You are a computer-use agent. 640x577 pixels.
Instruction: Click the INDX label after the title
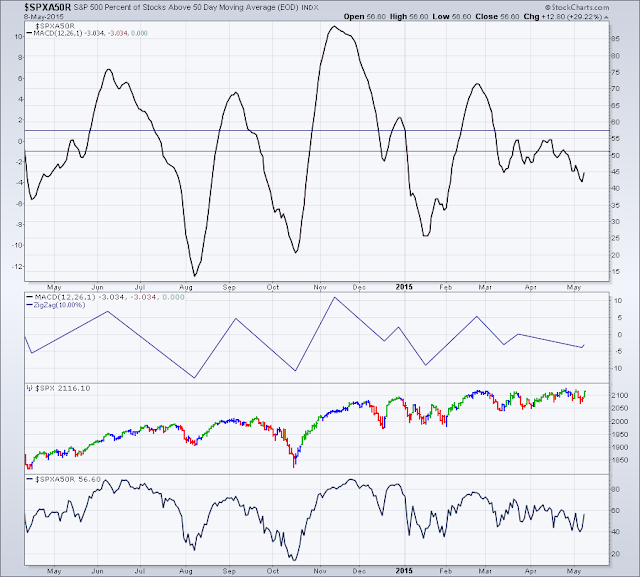(310, 8)
